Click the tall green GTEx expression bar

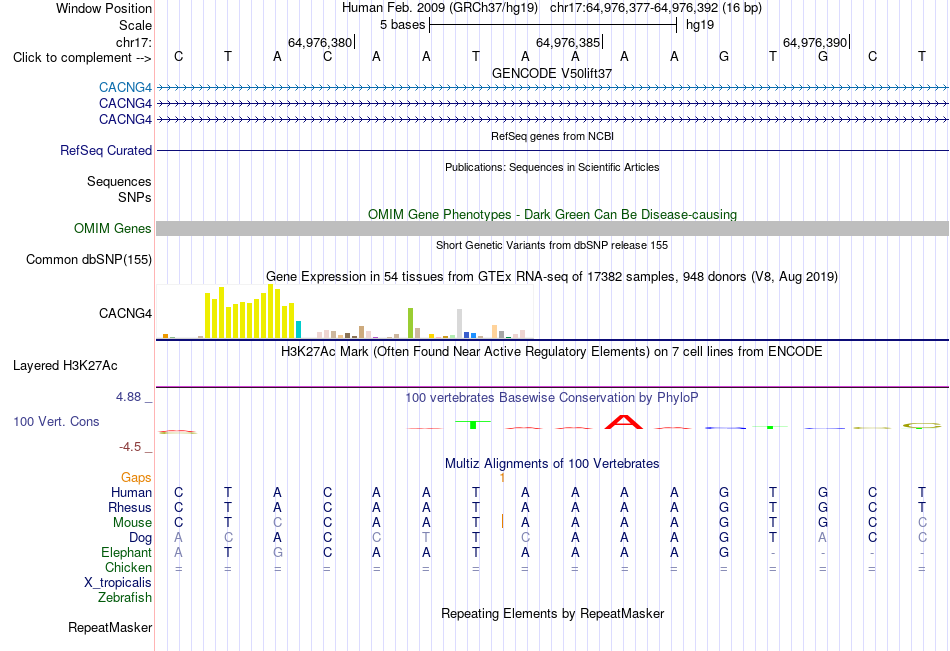[410, 323]
